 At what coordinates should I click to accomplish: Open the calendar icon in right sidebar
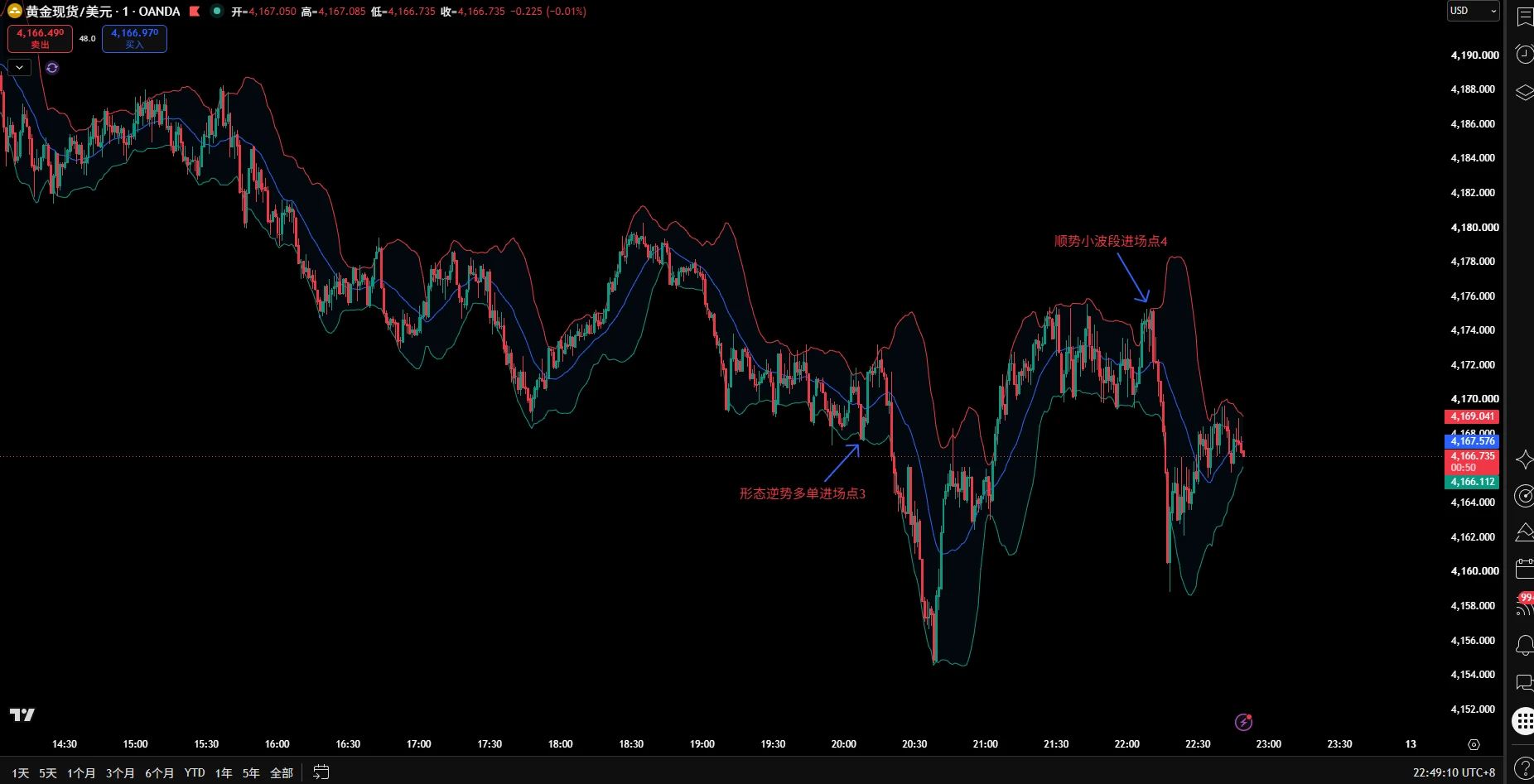(1524, 569)
